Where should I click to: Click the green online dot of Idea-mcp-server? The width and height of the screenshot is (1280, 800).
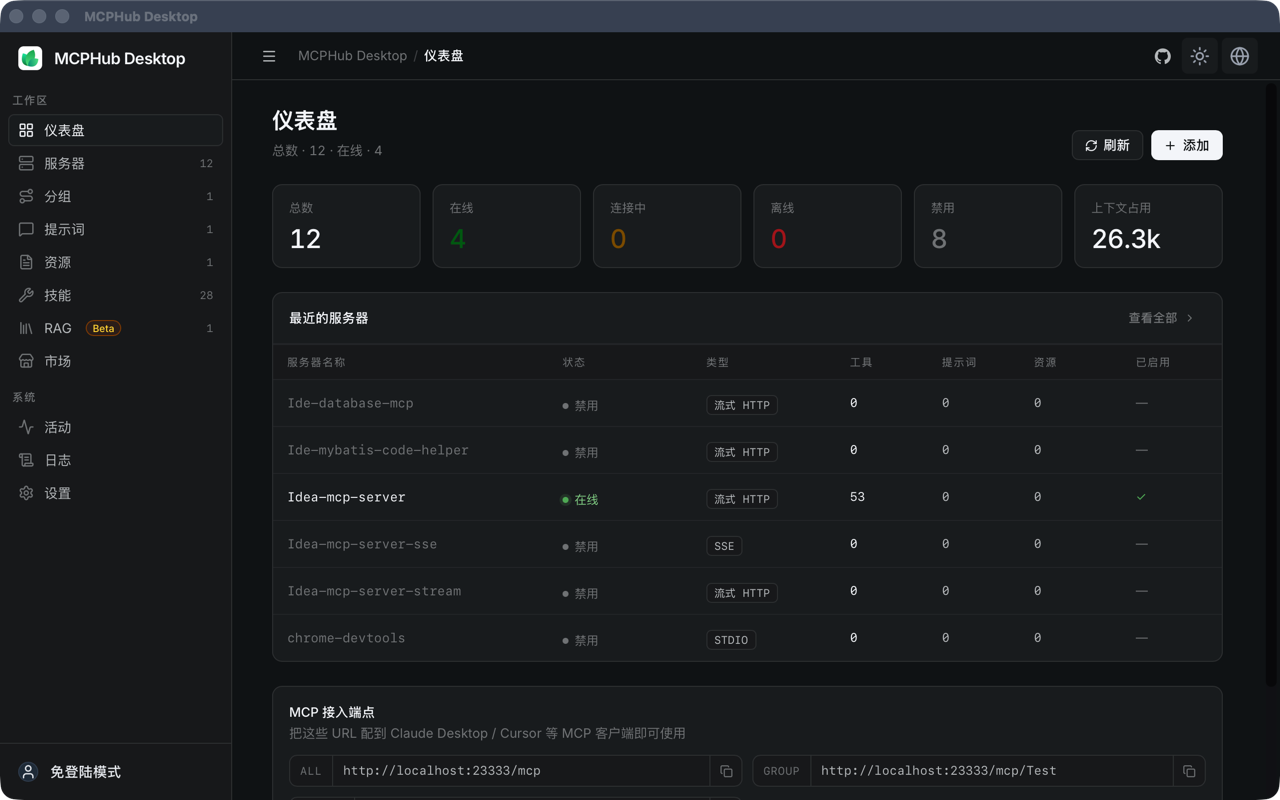click(x=565, y=500)
